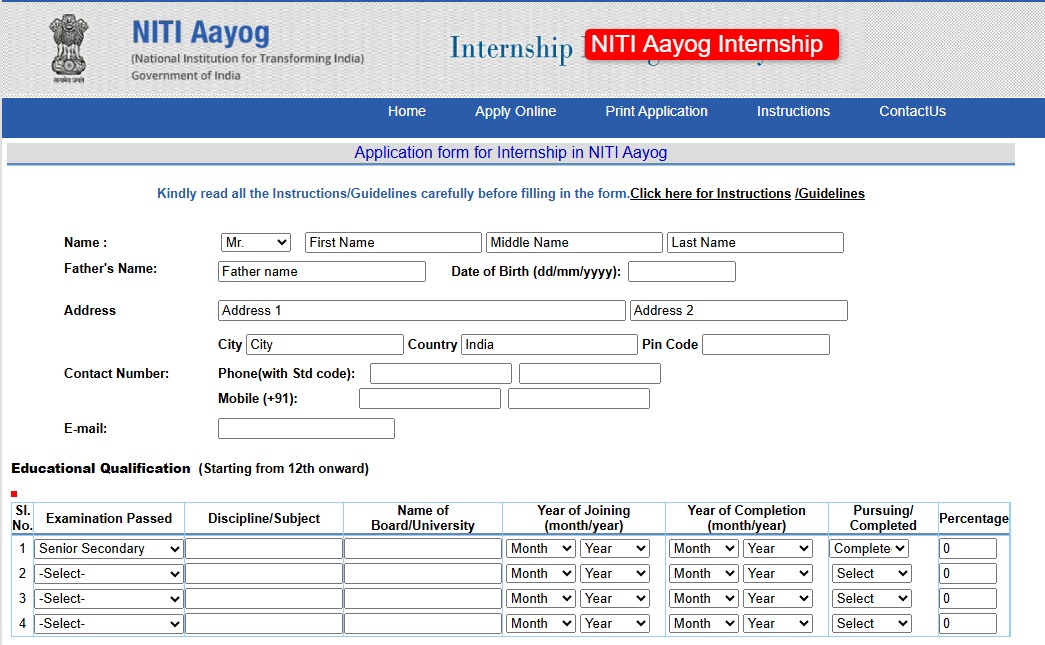Open row 2 Examination Passed -Select- dropdown

pos(109,574)
